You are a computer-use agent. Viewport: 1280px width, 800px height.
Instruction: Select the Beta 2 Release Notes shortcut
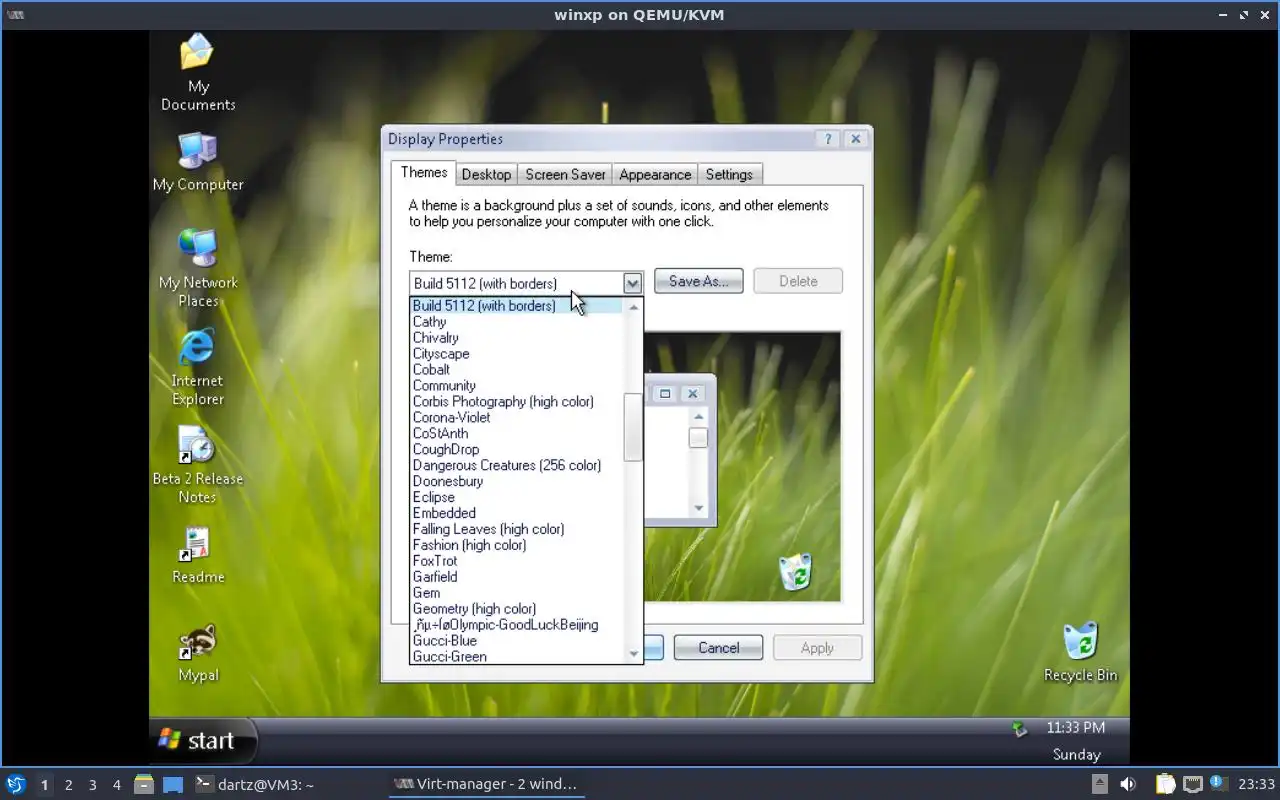[x=197, y=465]
